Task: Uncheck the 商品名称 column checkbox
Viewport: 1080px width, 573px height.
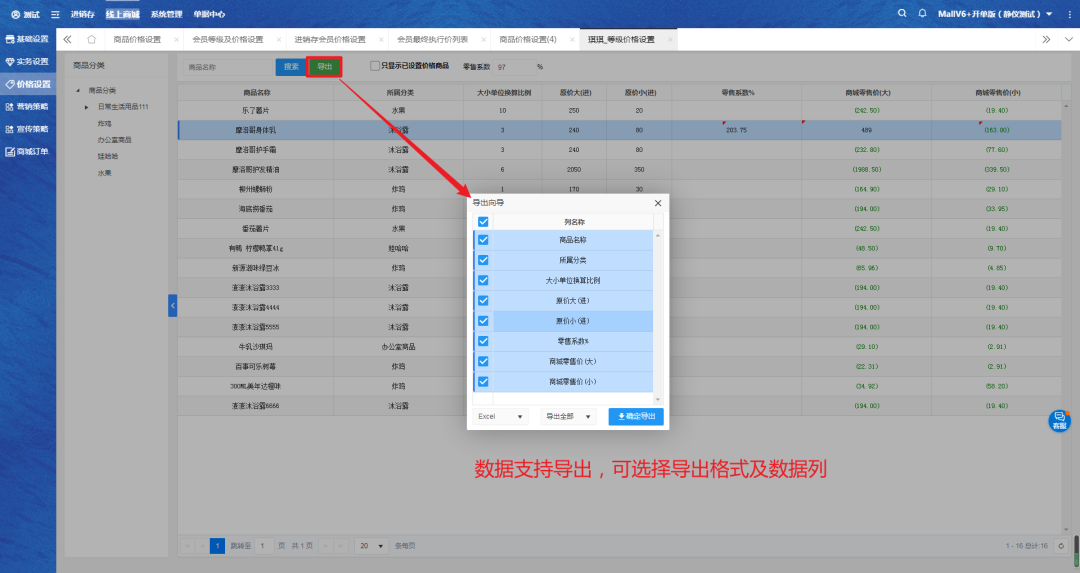Action: pyautogui.click(x=483, y=240)
